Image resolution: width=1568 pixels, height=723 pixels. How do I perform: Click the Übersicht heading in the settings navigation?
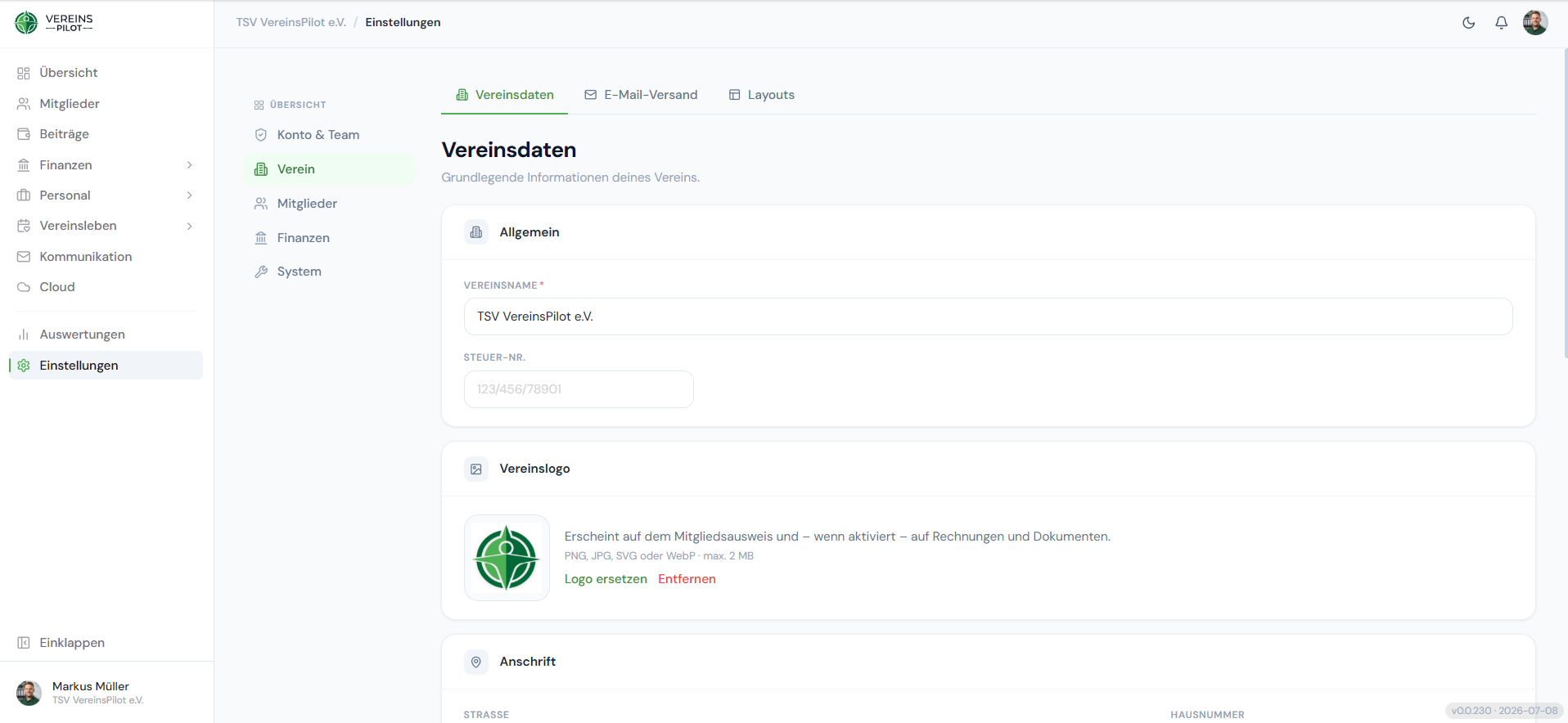(x=291, y=105)
